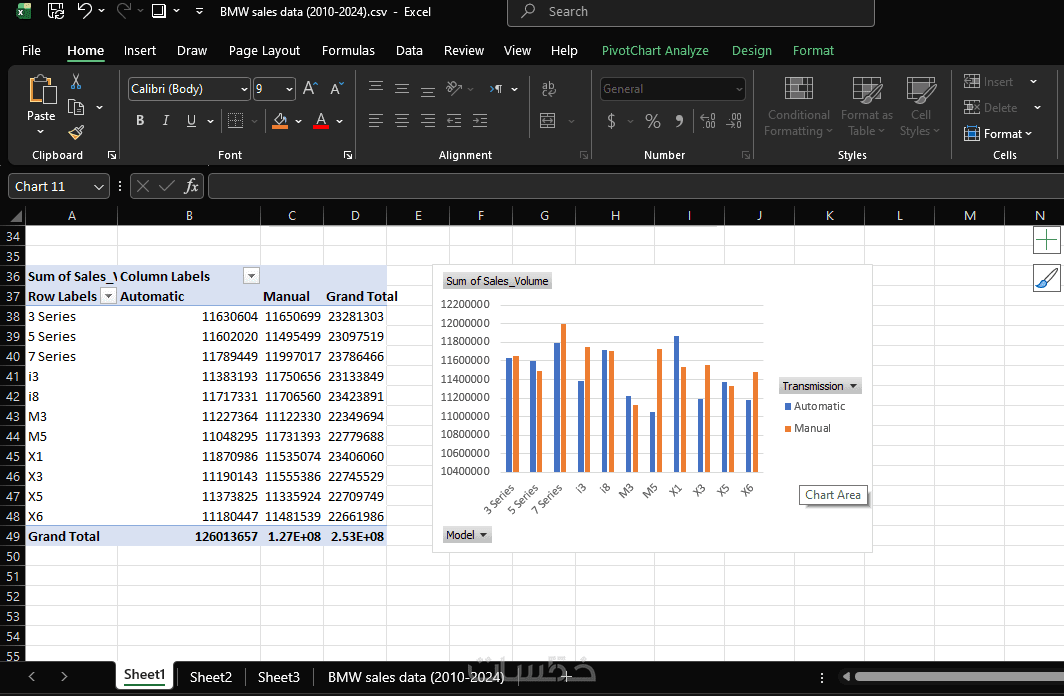Image resolution: width=1064 pixels, height=696 pixels.
Task: Apply the orange fill color
Action: (x=280, y=121)
